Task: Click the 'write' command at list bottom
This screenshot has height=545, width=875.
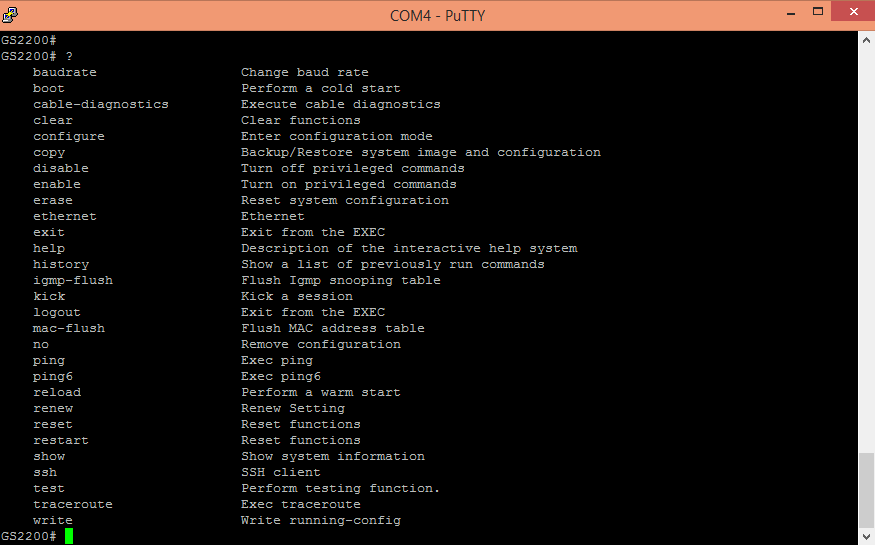Action: tap(52, 520)
